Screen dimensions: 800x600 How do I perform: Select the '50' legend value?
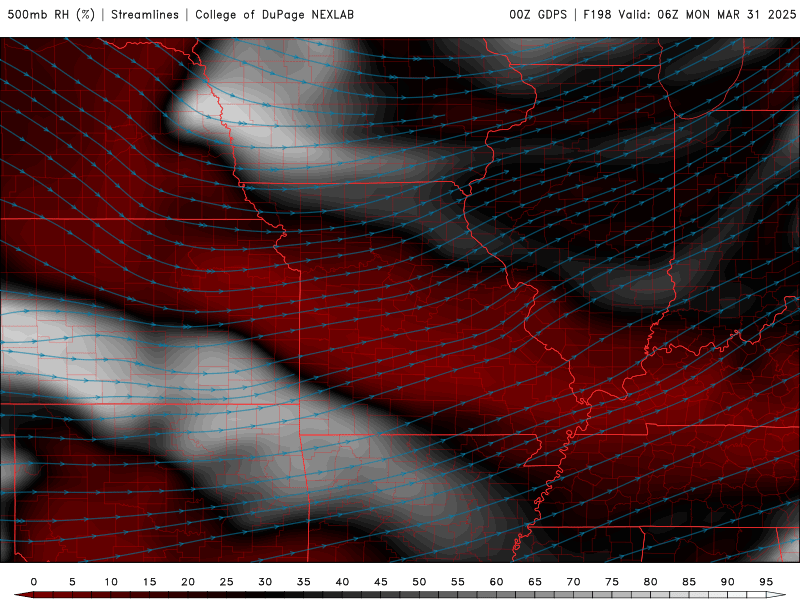click(x=419, y=582)
